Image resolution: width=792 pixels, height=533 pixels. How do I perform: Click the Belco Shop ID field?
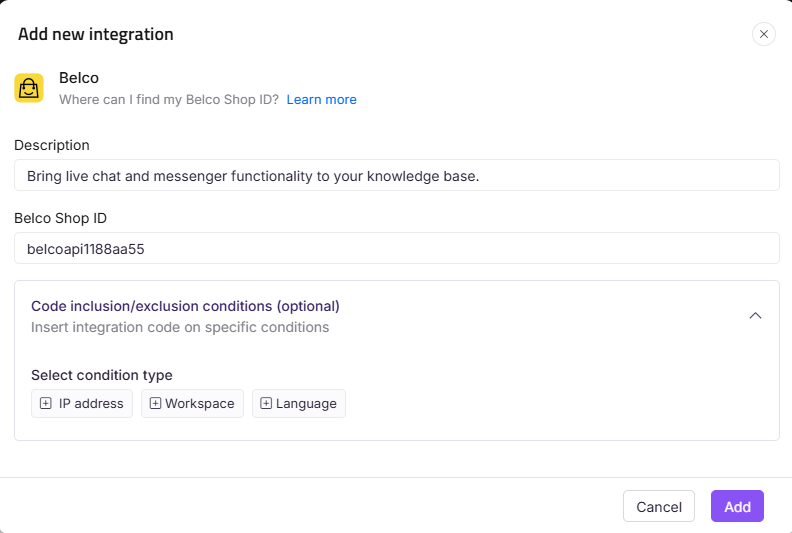(397, 248)
